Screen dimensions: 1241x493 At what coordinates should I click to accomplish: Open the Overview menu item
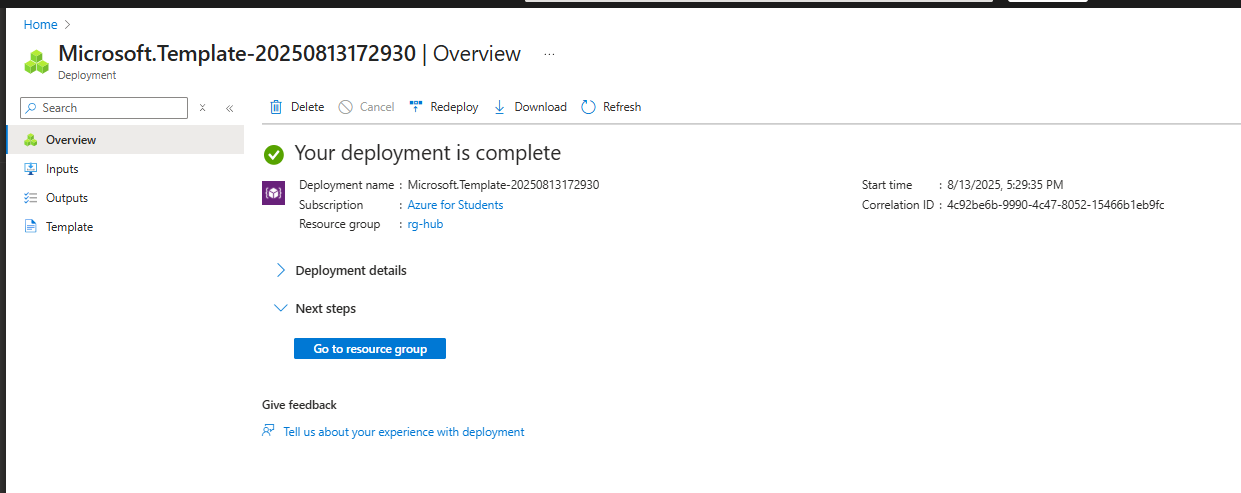point(125,140)
